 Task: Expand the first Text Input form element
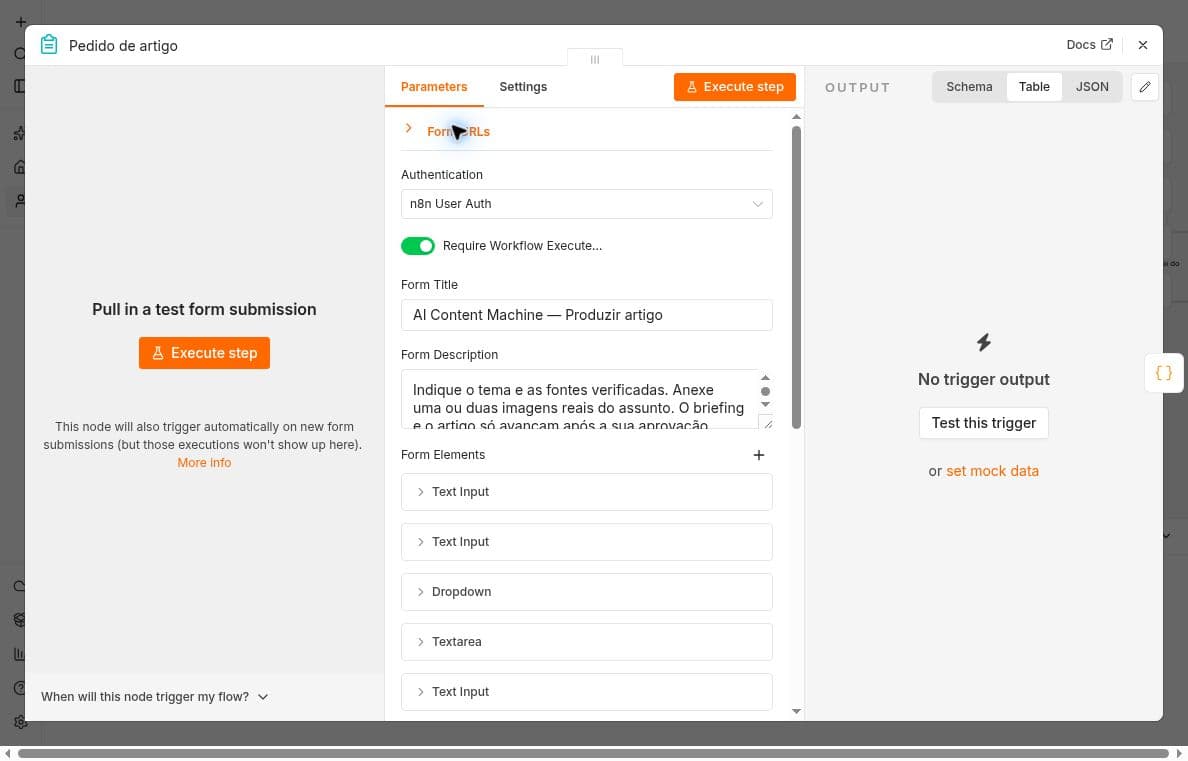586,492
